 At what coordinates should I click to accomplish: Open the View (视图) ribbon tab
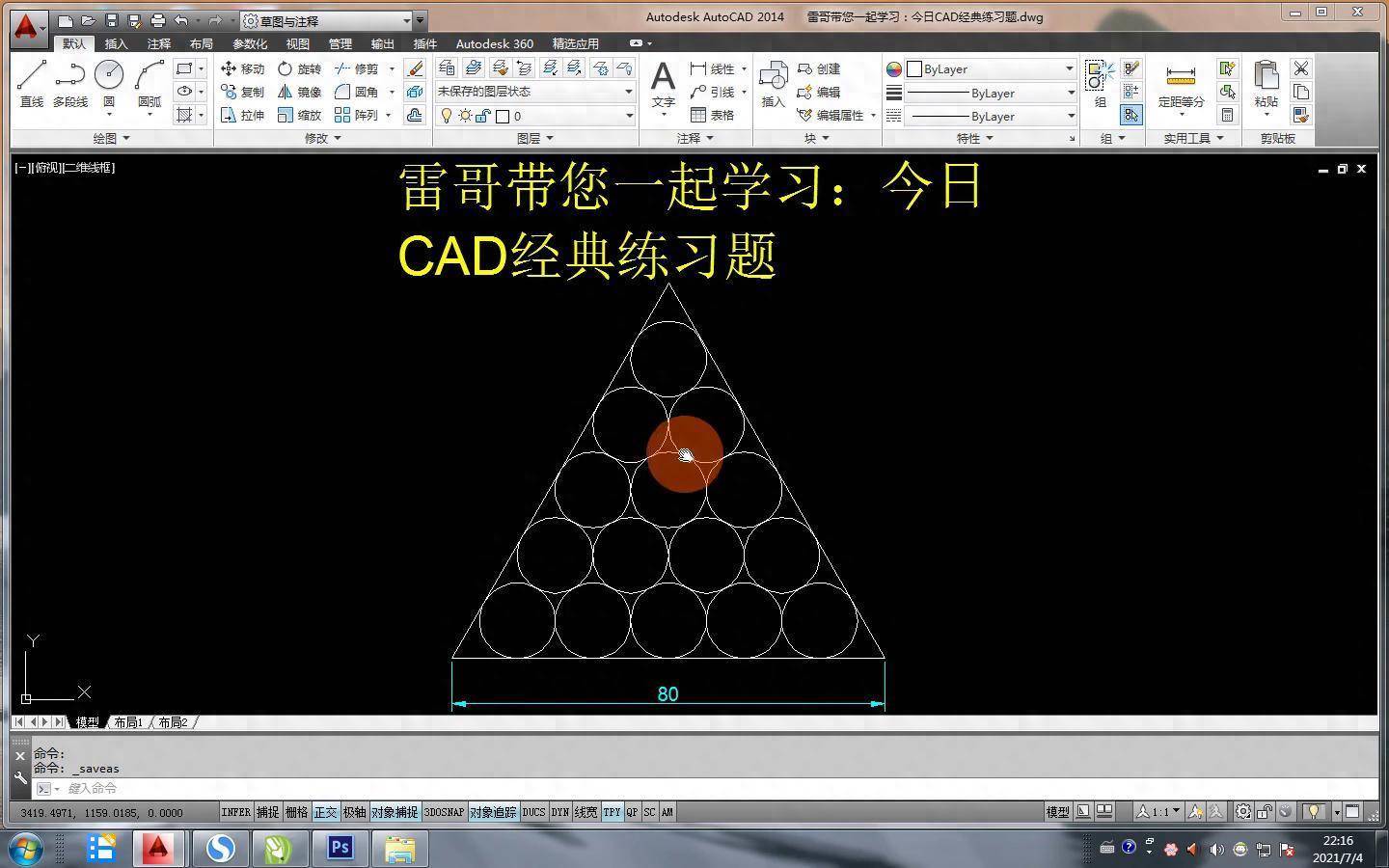coord(297,43)
